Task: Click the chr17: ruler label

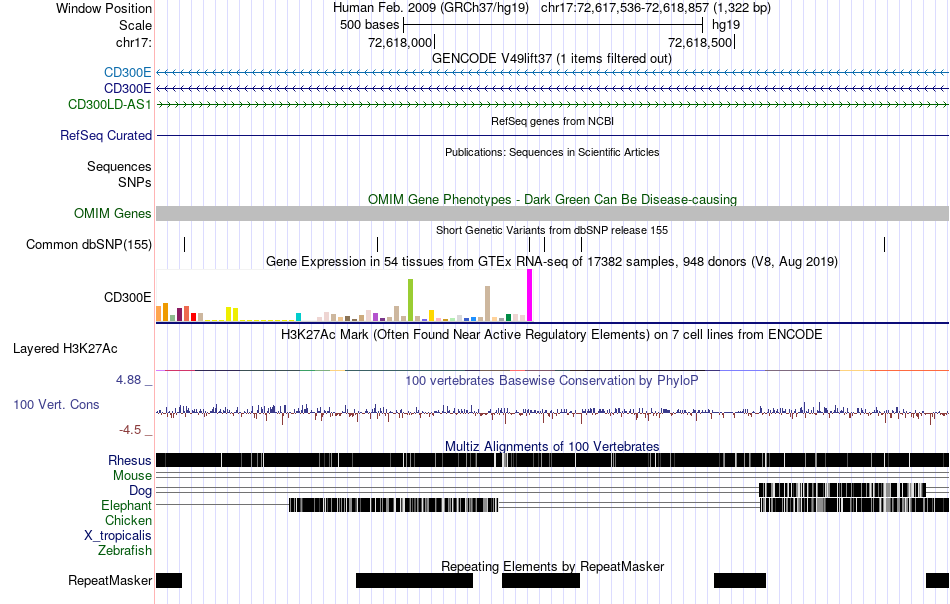Action: tap(133, 42)
